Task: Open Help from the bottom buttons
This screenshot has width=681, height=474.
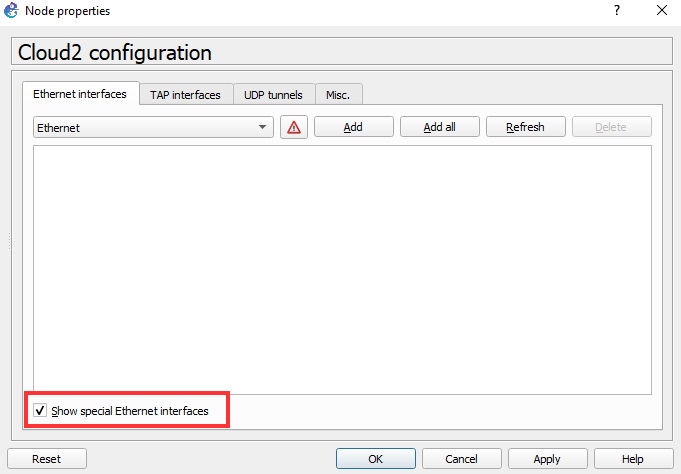Action: (632, 459)
